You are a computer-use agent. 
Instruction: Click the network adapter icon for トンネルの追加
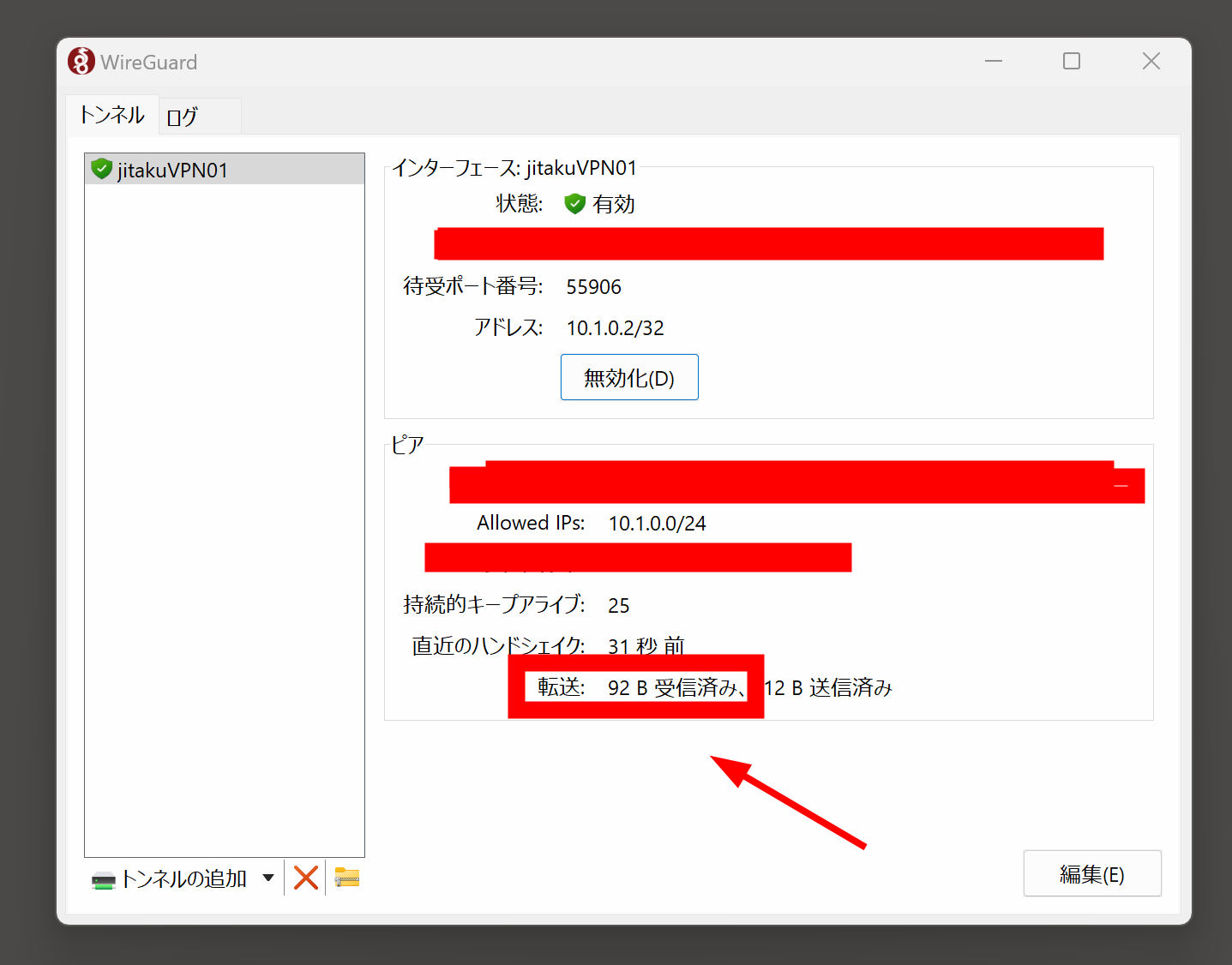point(104,880)
